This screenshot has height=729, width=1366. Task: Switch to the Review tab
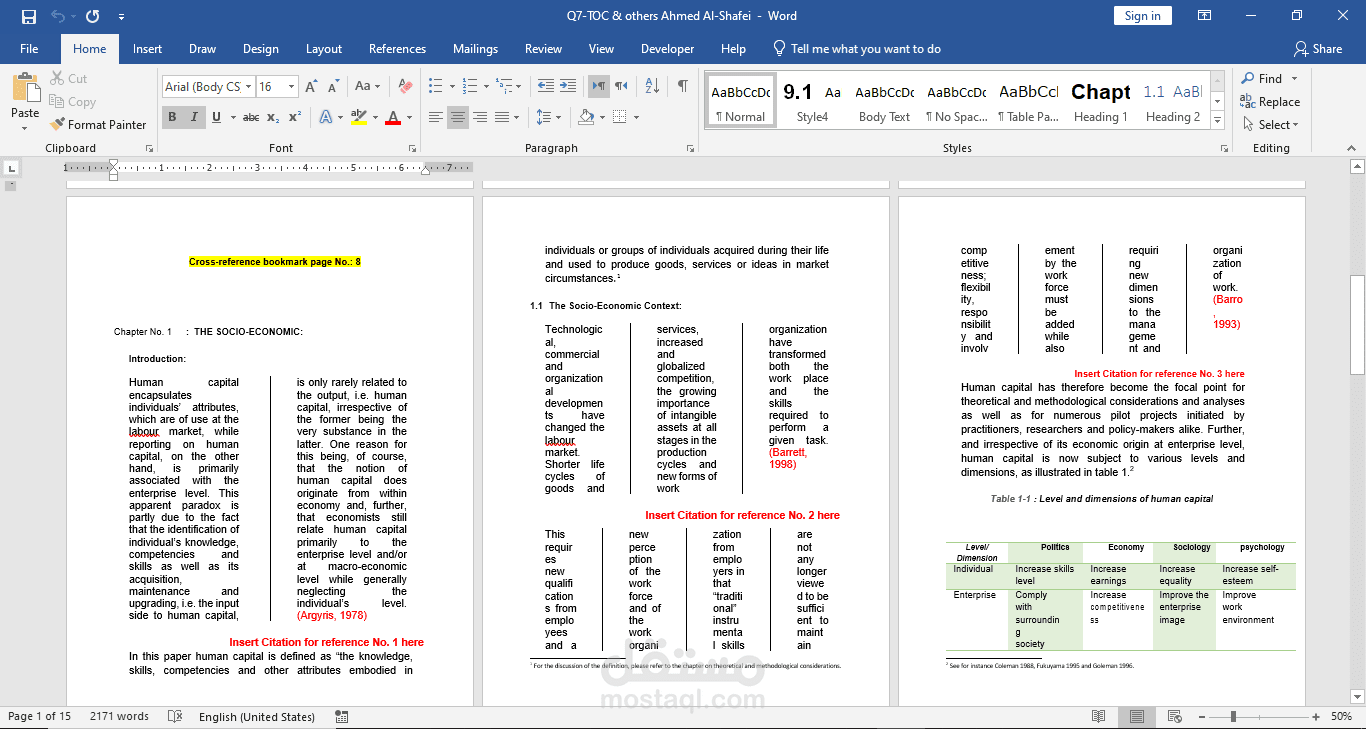543,48
